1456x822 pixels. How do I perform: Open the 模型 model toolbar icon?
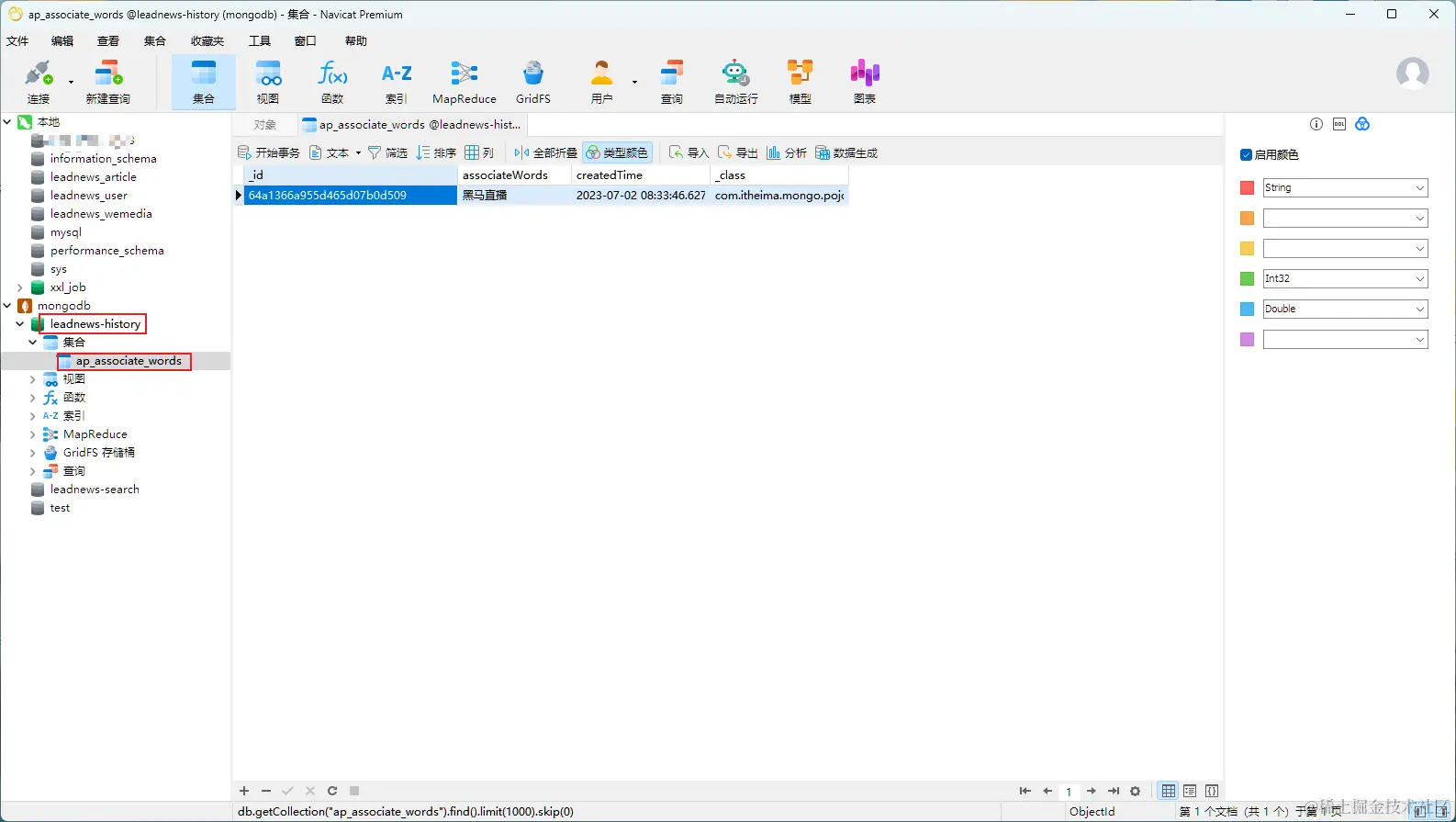[801, 82]
